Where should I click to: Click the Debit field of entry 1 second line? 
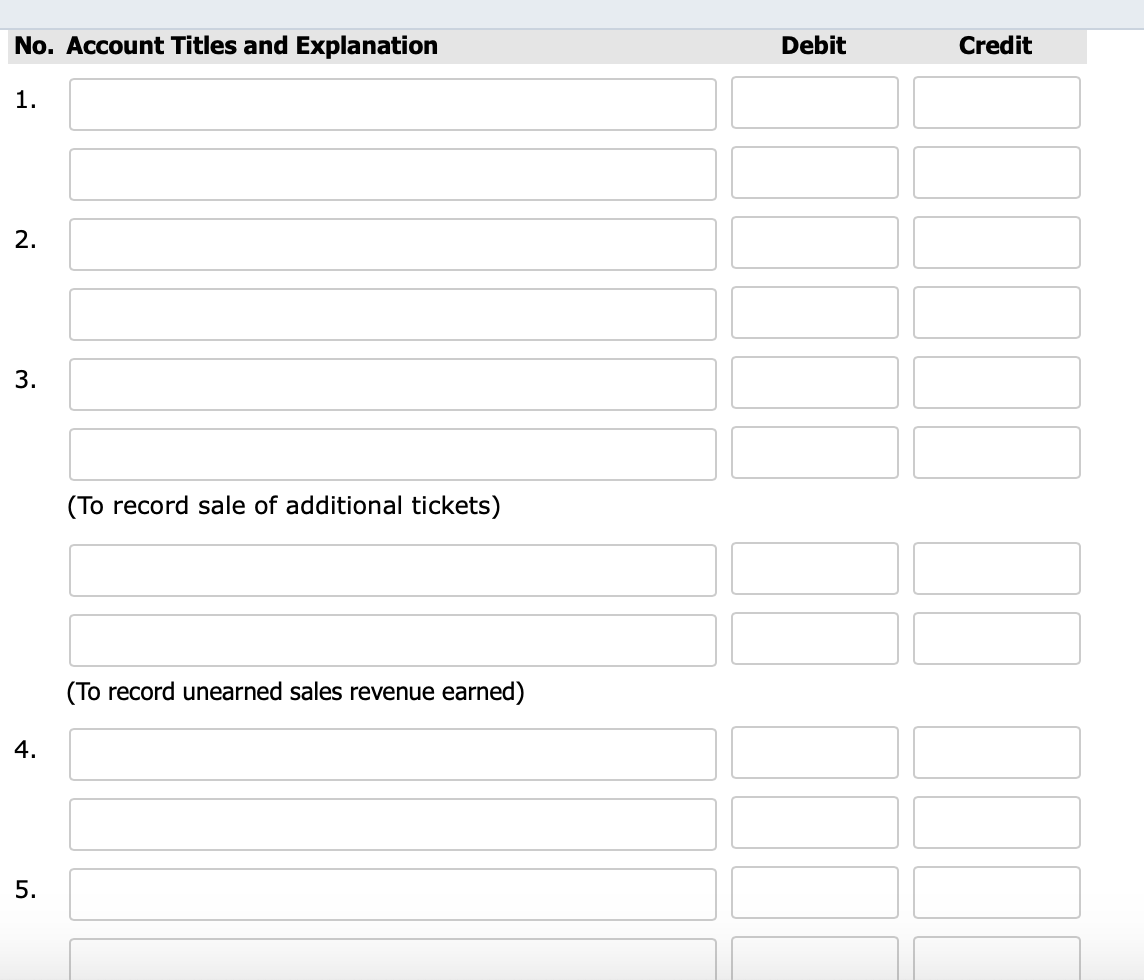[x=814, y=173]
